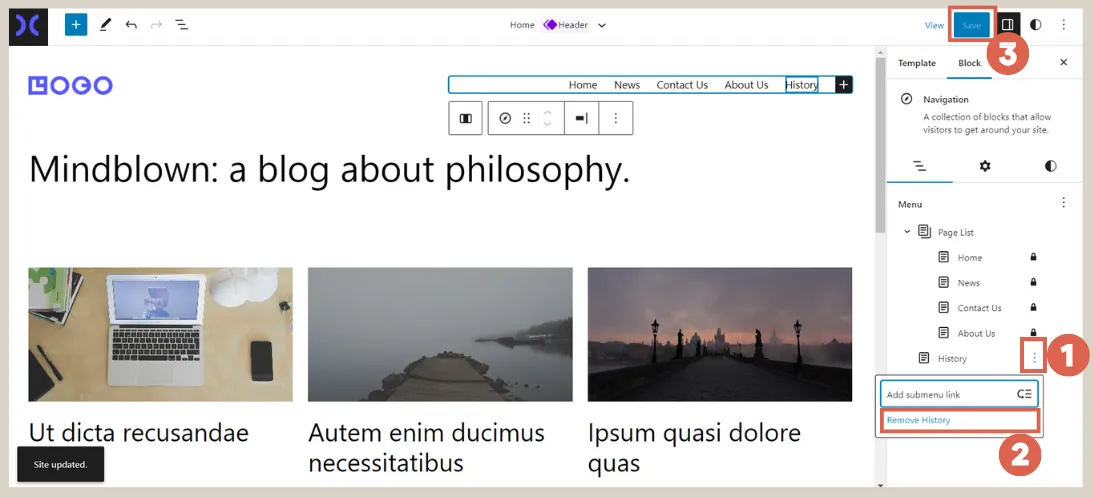Expand the Header template dropdown chevron
Viewport: 1093px width, 498px height.
point(602,25)
